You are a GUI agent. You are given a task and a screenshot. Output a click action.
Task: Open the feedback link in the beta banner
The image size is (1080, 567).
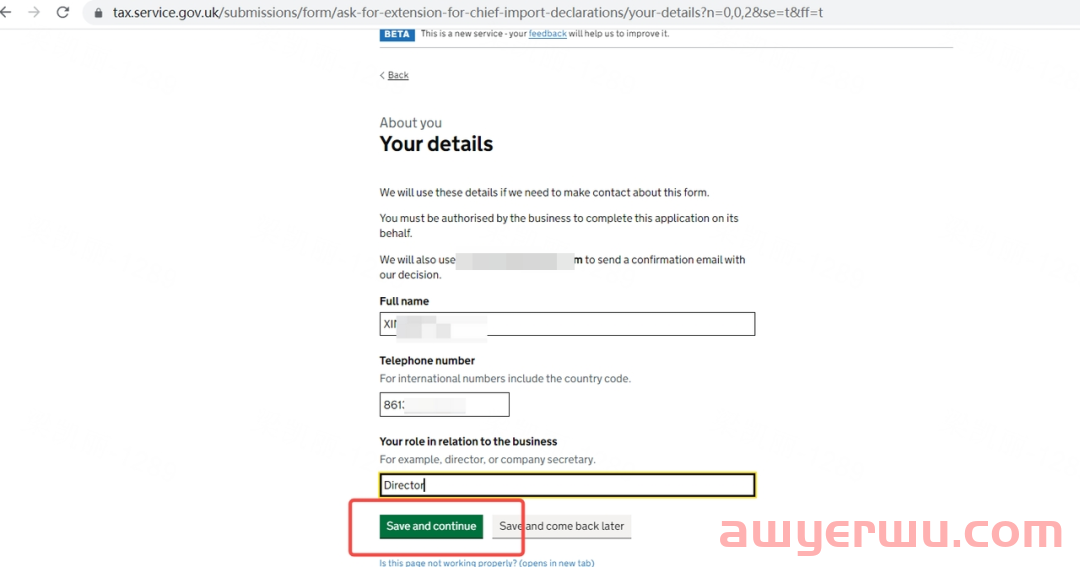548,33
